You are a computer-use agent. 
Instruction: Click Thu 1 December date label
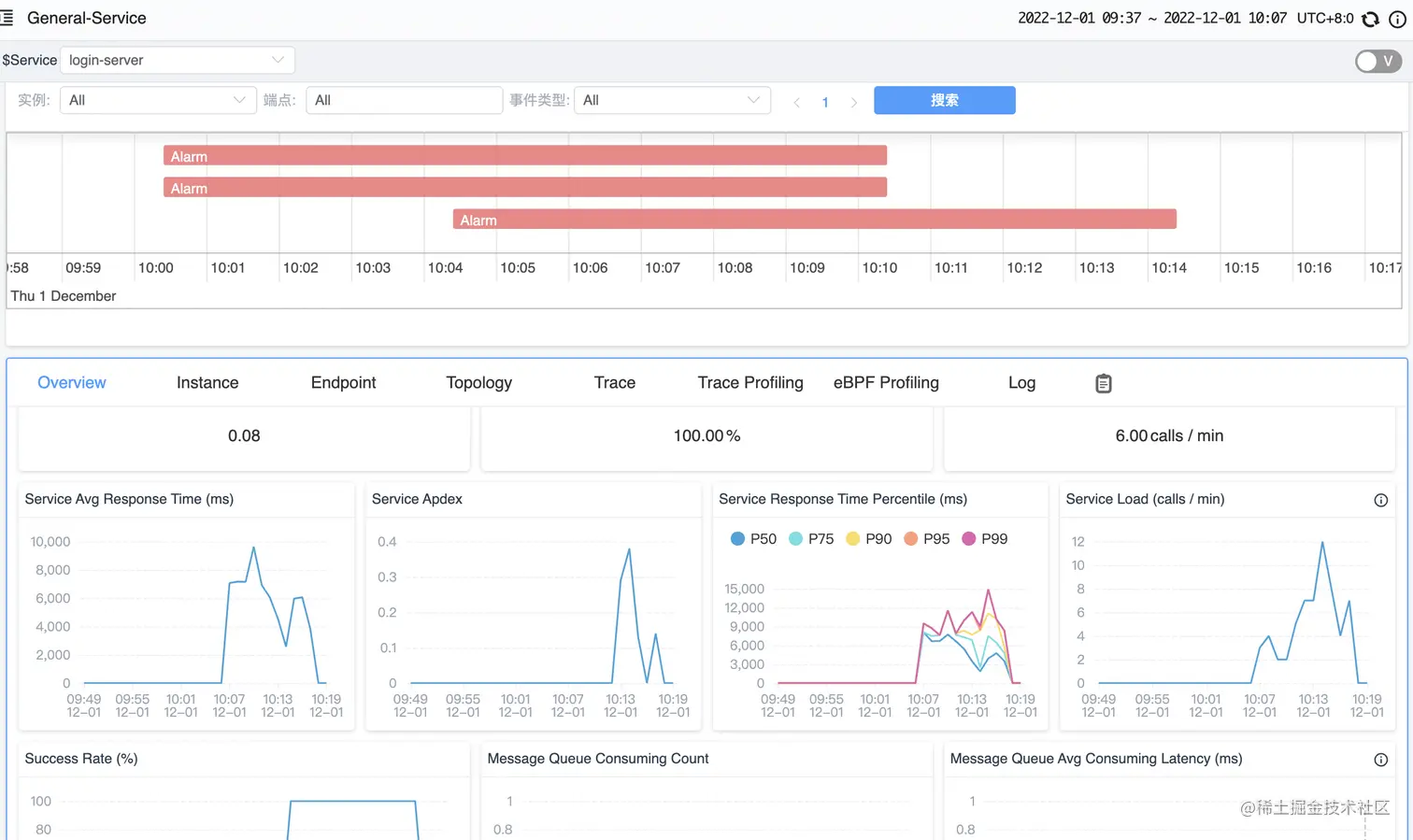(64, 295)
